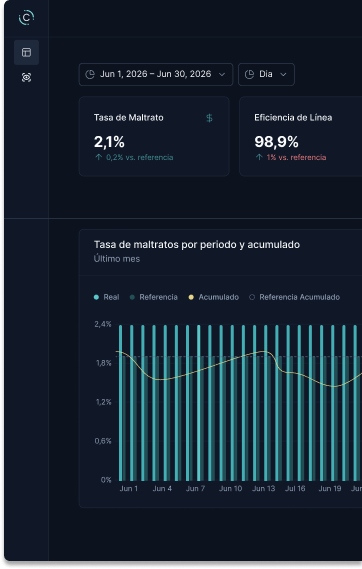The height and width of the screenshot is (569, 362).
Task: Click the 98,9% value
Action: coord(276,142)
